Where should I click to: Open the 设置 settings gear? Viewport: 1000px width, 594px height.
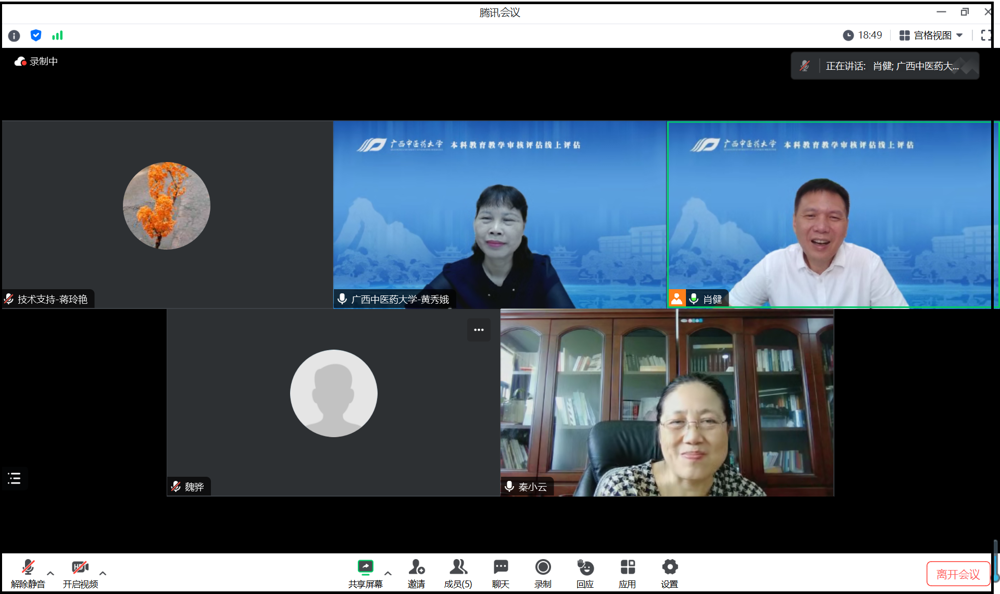coord(670,574)
